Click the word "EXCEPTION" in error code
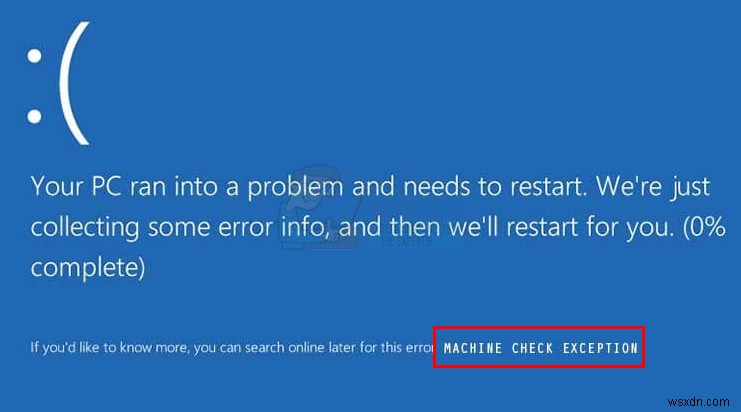741x412 pixels. click(600, 348)
